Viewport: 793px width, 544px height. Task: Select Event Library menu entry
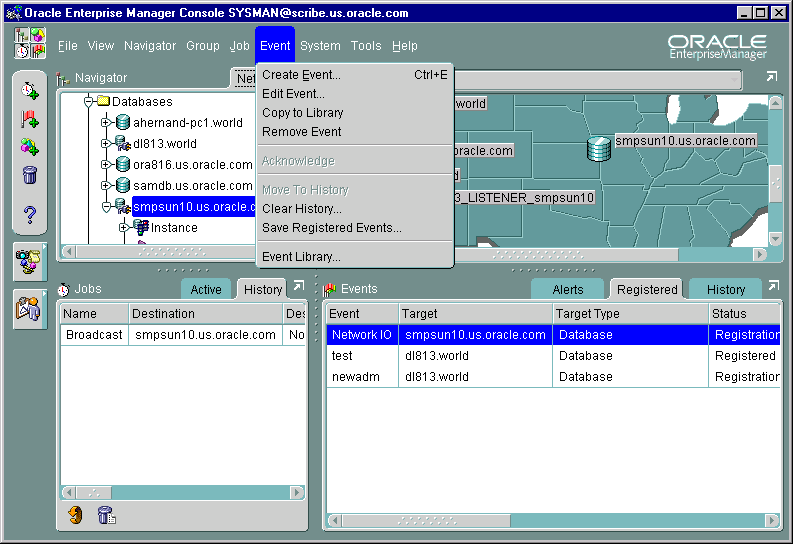301,257
